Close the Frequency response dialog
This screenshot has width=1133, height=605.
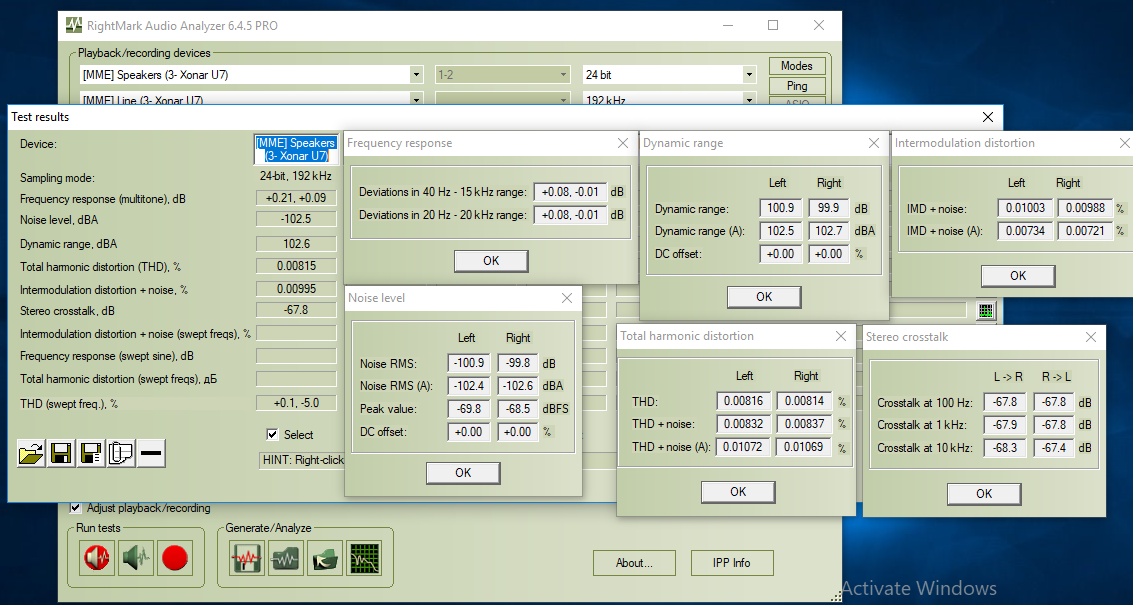click(x=623, y=143)
